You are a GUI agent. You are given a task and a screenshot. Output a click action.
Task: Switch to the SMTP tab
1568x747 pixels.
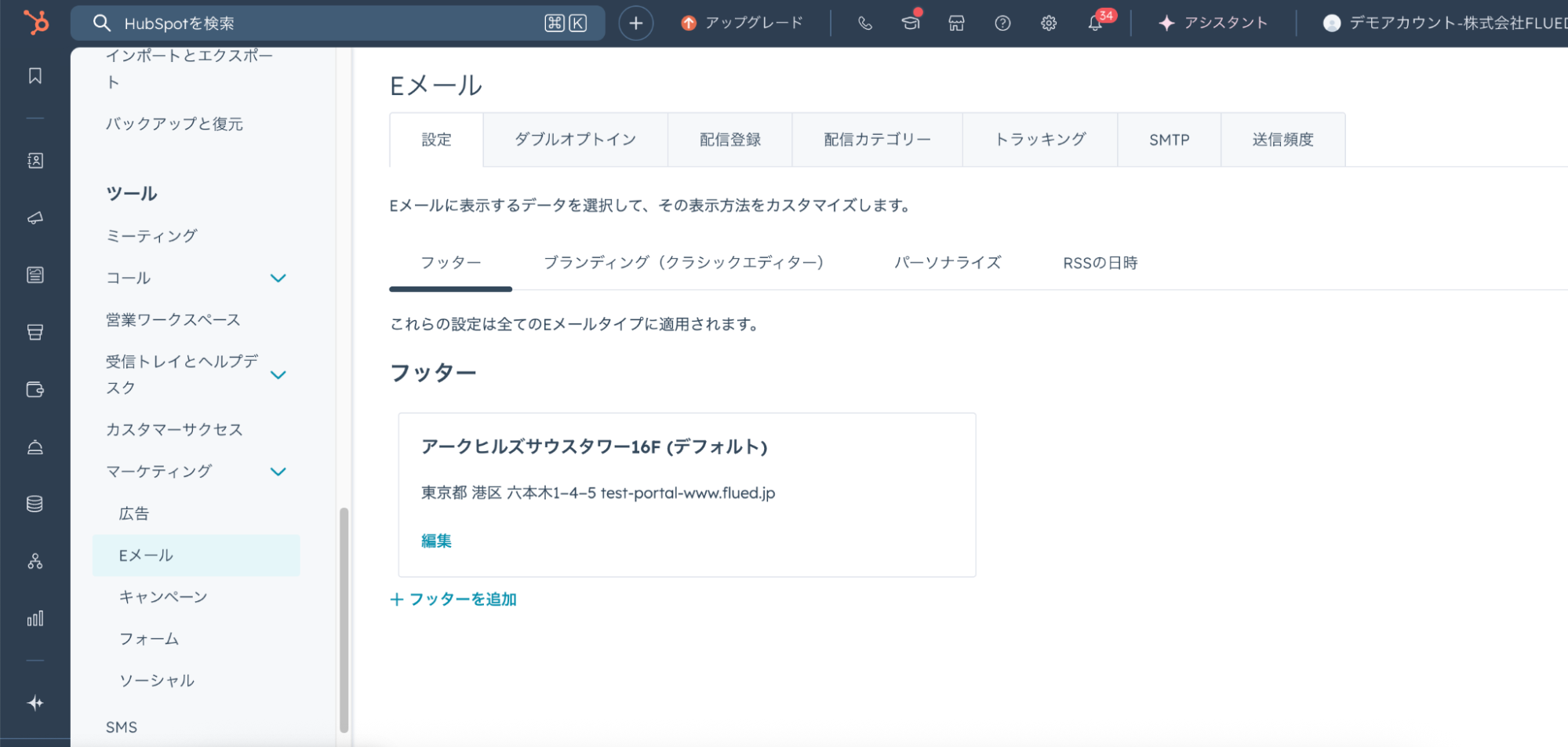[1169, 140]
